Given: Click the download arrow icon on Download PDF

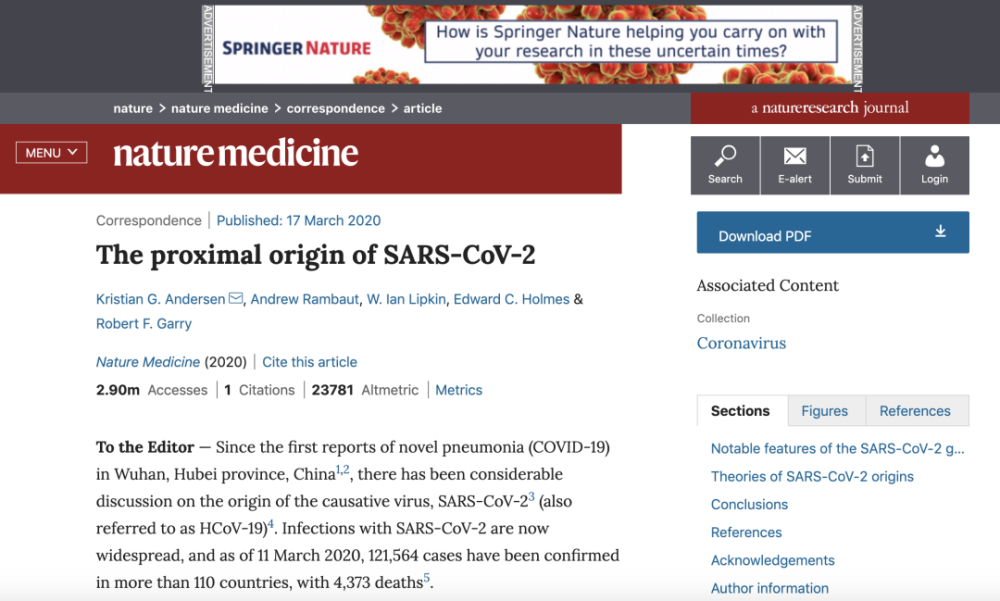Looking at the screenshot, I should pyautogui.click(x=940, y=231).
